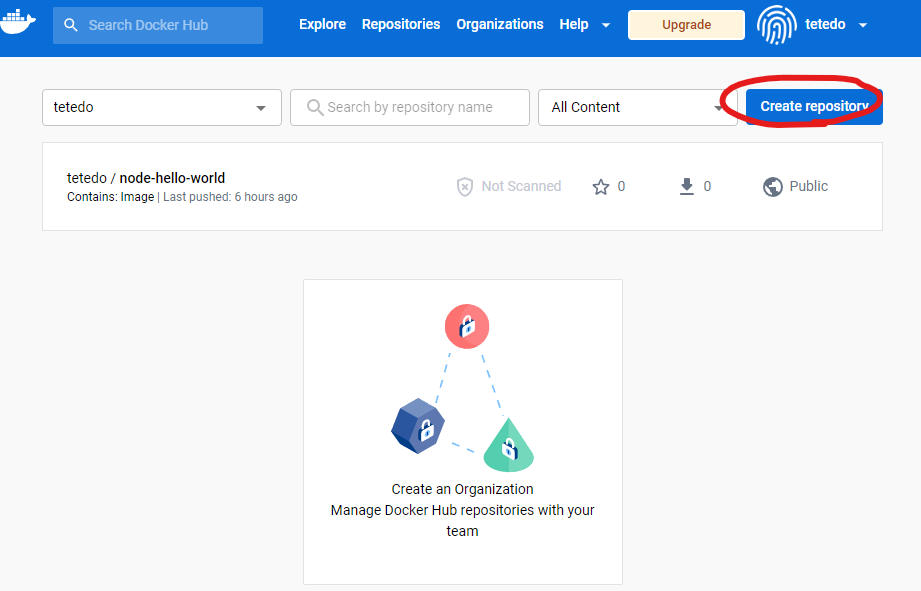Click the downloads arrow icon for node-hello-world
Screen dimensions: 921x591
pyautogui.click(x=687, y=187)
